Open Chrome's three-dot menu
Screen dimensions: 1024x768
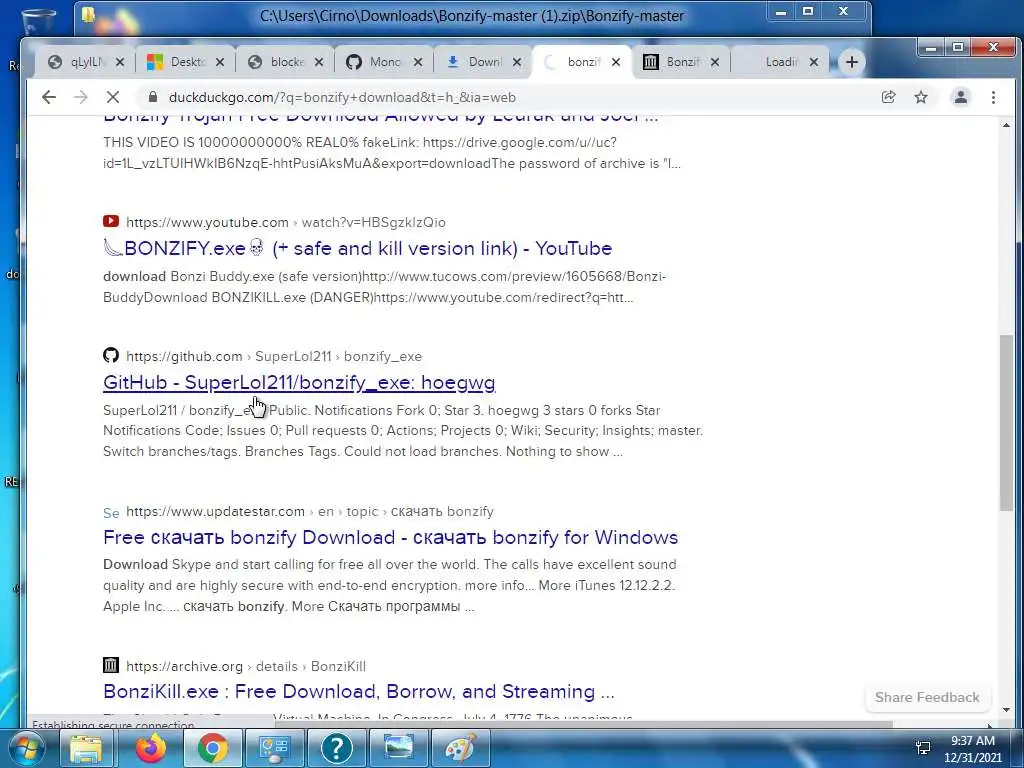pyautogui.click(x=993, y=97)
